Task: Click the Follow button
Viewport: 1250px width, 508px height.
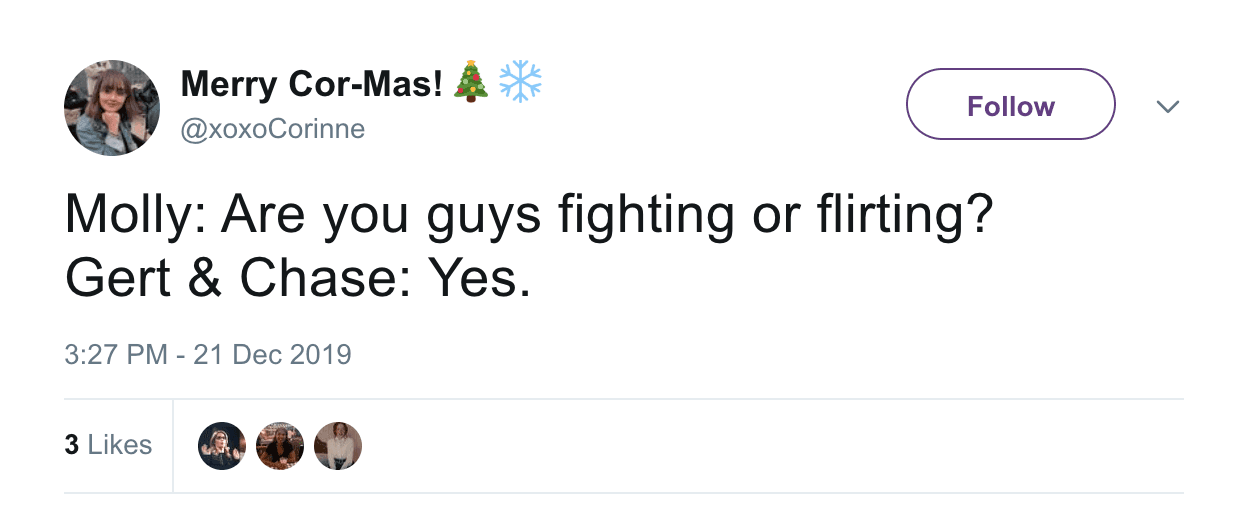Action: click(1010, 105)
